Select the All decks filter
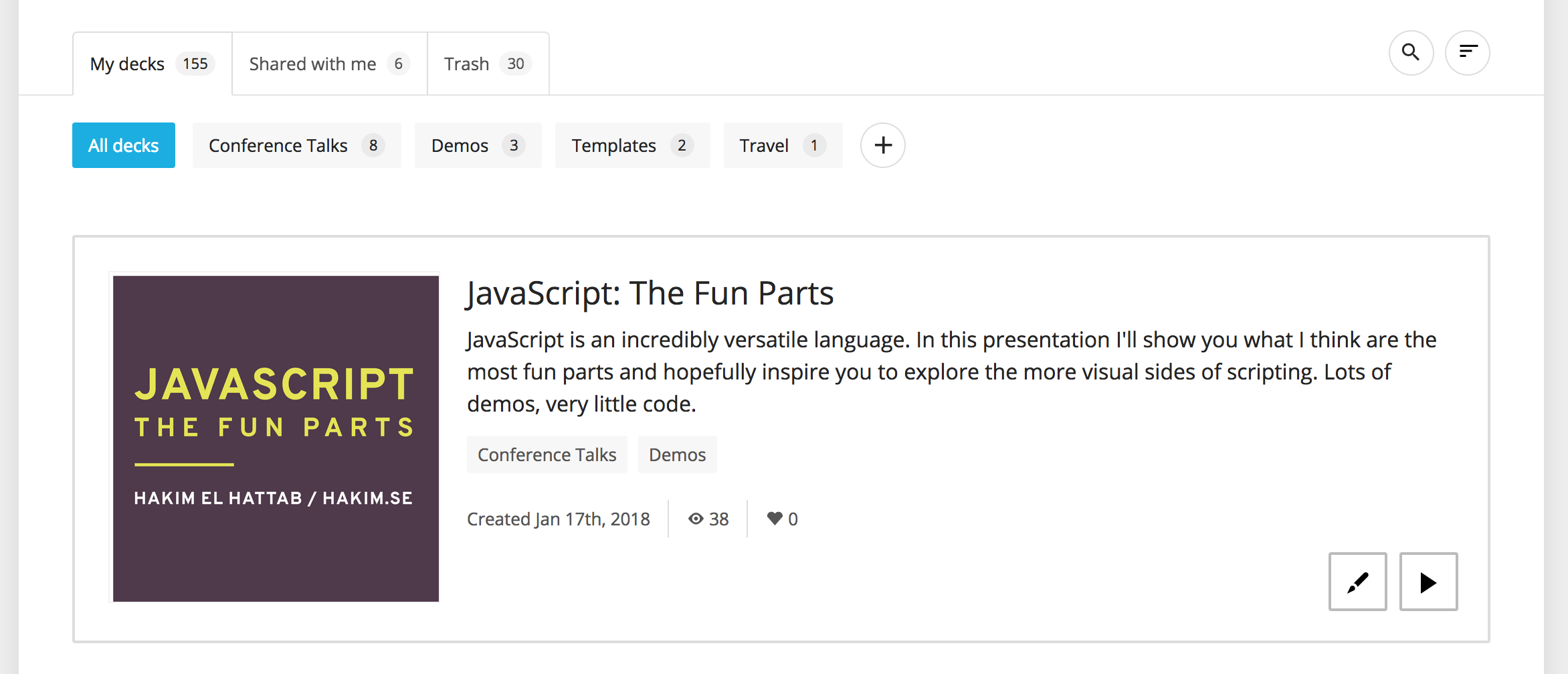Image resolution: width=1568 pixels, height=674 pixels. [x=124, y=145]
